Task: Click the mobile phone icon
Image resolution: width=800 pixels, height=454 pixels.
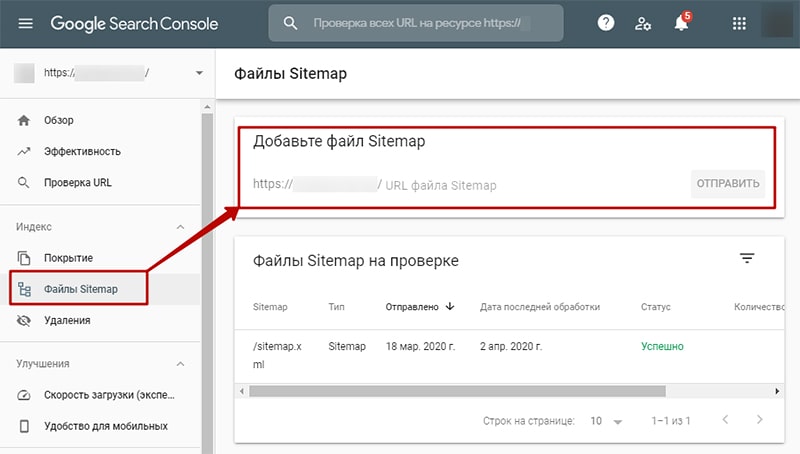Action: [24, 426]
